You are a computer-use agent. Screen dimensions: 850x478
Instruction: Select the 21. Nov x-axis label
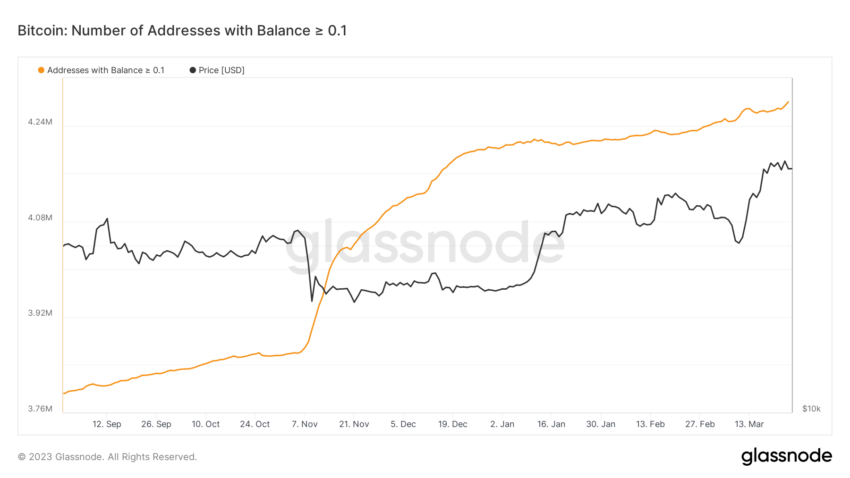(x=354, y=424)
